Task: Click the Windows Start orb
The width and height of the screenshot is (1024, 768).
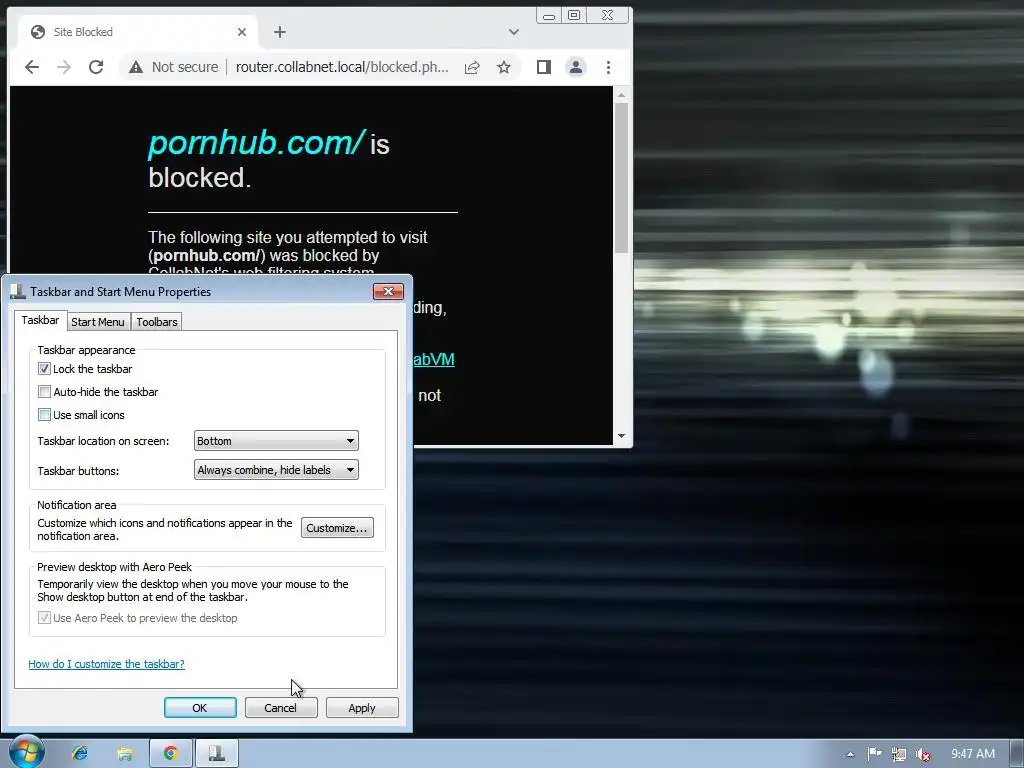Action: click(27, 752)
